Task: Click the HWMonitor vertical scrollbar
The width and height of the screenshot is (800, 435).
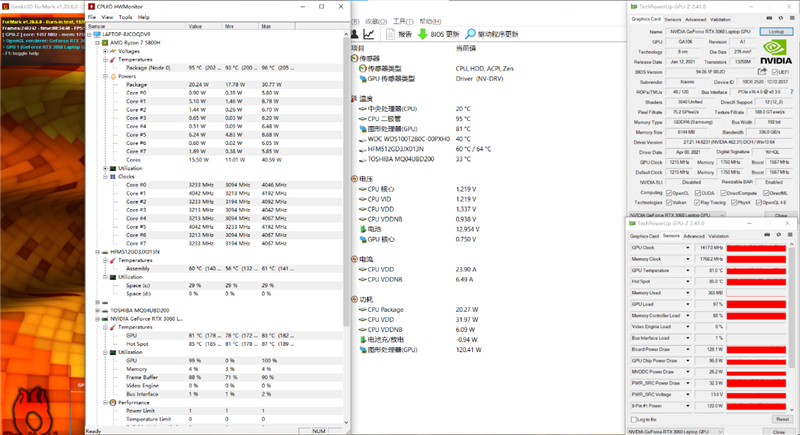Action: click(346, 227)
